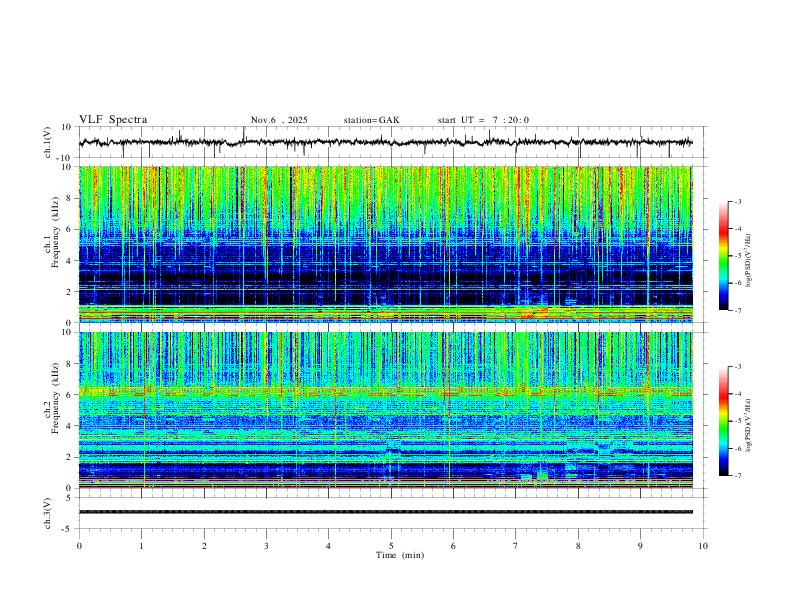Click the ch.1 voltage waveform trace

385,142
